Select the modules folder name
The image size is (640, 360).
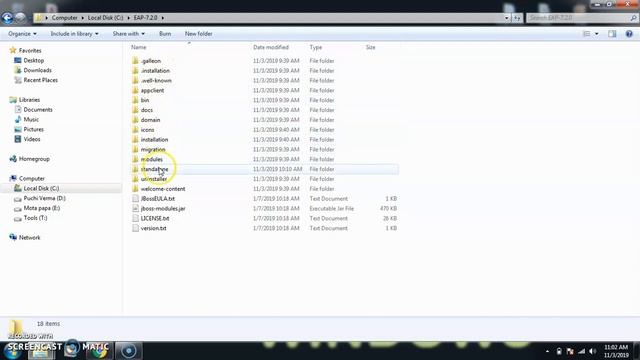click(151, 159)
